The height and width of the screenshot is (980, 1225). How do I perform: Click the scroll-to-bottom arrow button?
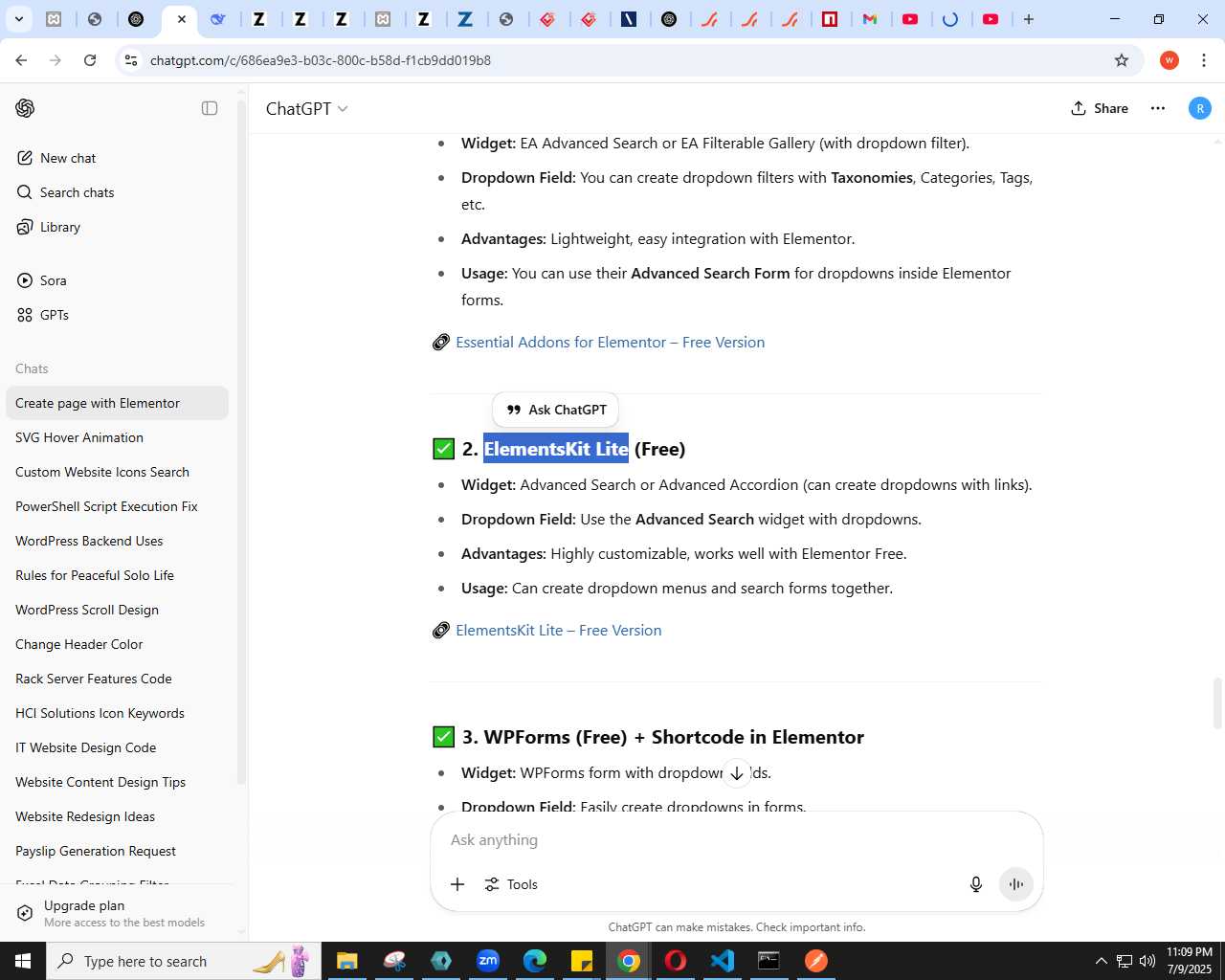[x=737, y=773]
